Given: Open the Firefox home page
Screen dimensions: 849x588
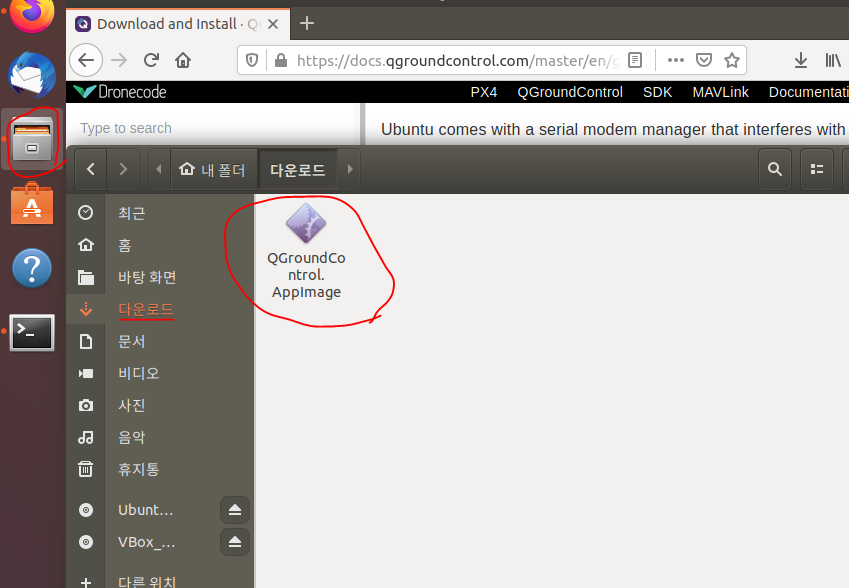Looking at the screenshot, I should click(x=183, y=60).
